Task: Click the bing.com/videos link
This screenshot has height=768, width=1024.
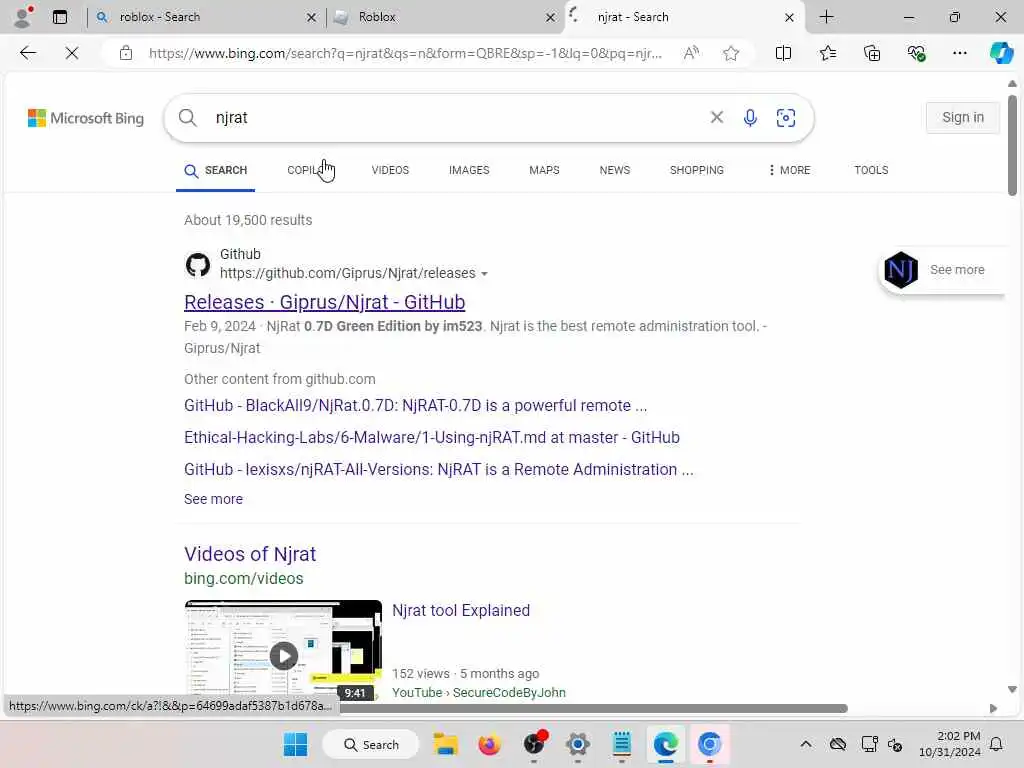Action: click(x=244, y=579)
